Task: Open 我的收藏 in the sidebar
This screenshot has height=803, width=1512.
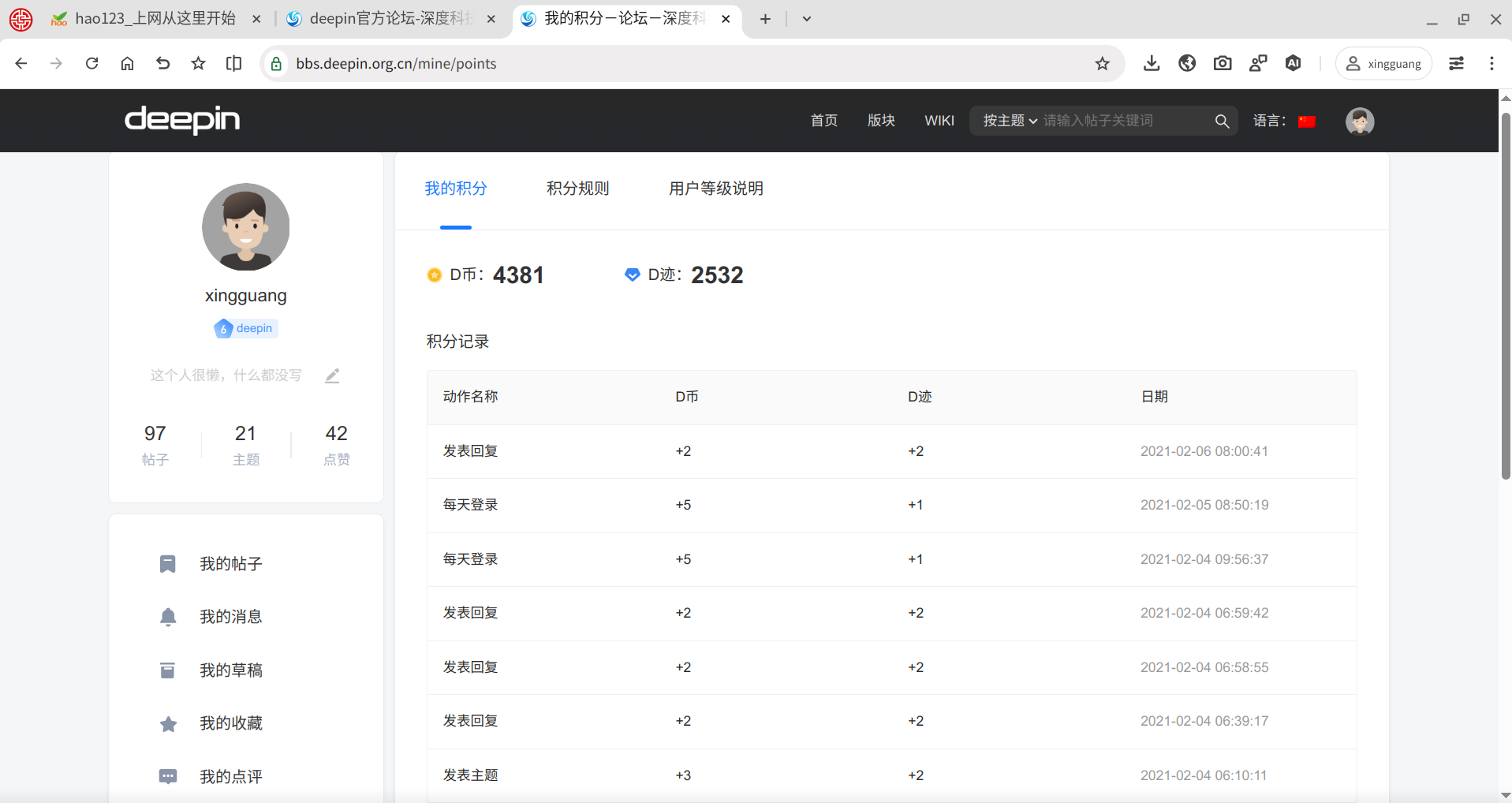Action: 231,723
